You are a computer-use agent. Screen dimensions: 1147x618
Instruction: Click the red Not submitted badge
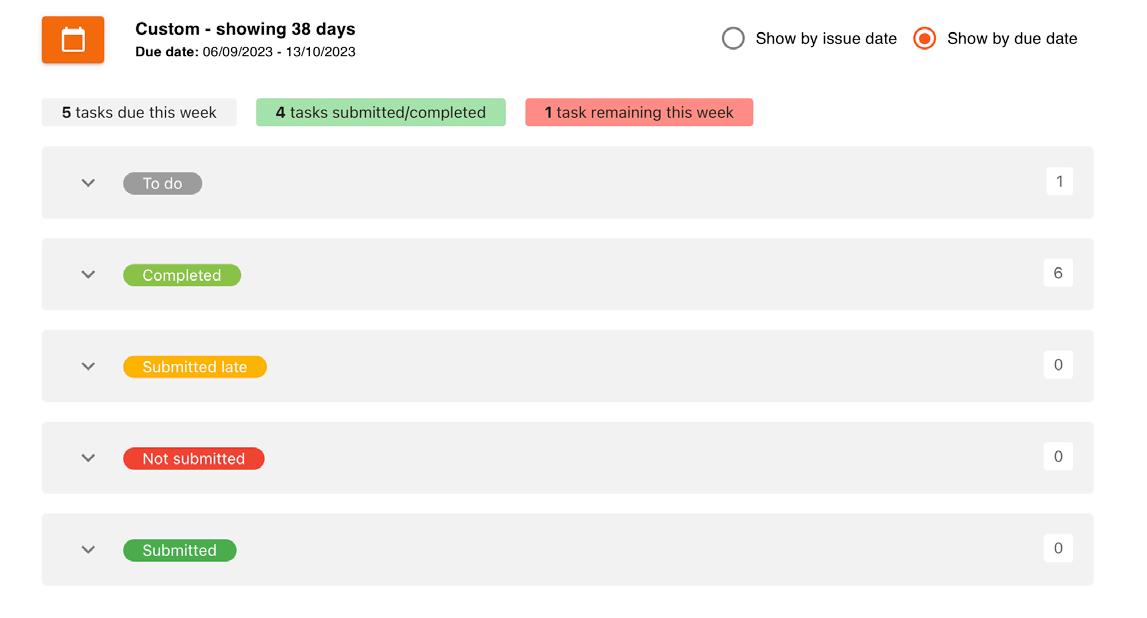[193, 458]
